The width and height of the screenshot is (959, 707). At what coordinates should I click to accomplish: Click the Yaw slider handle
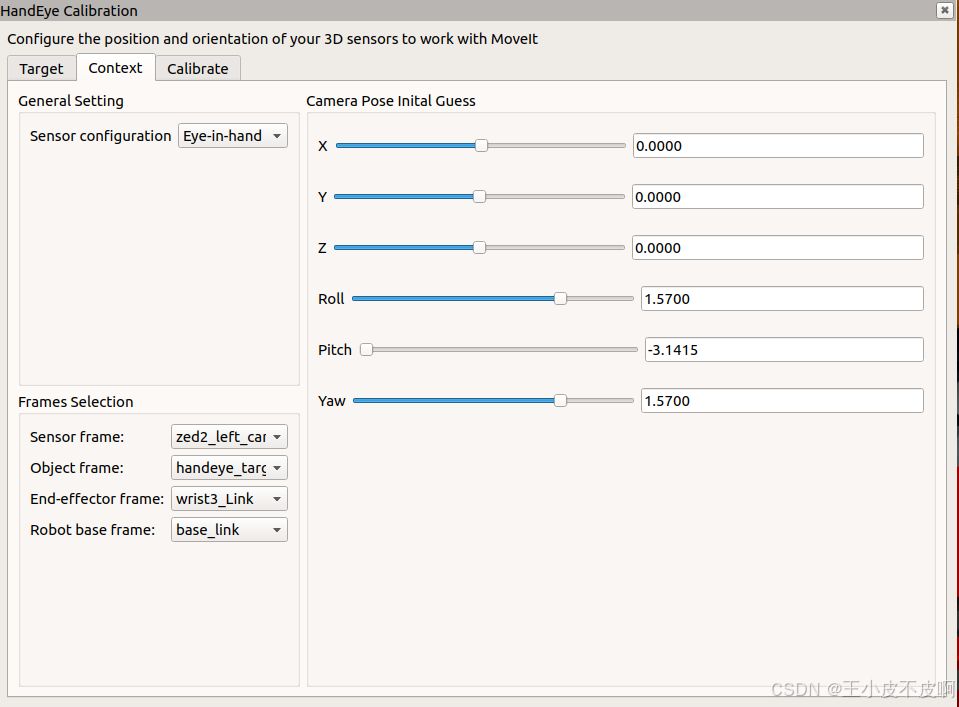click(560, 401)
